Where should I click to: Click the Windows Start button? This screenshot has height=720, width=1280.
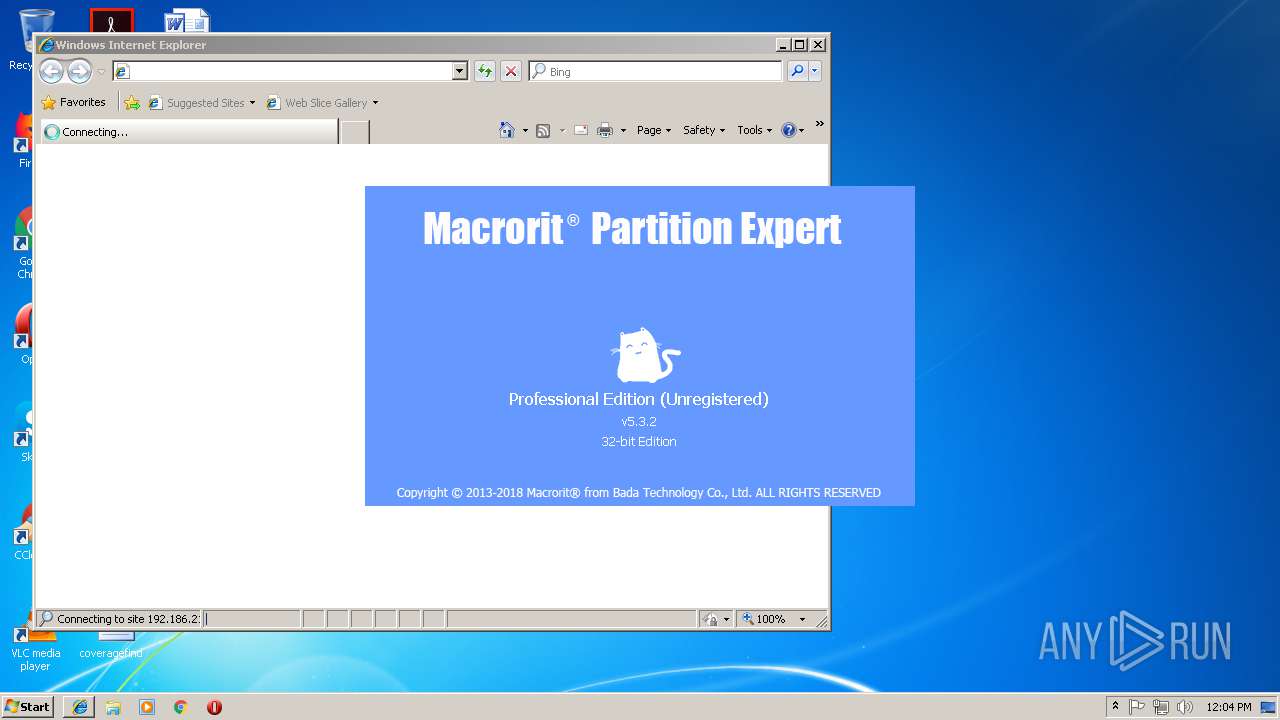pos(28,706)
